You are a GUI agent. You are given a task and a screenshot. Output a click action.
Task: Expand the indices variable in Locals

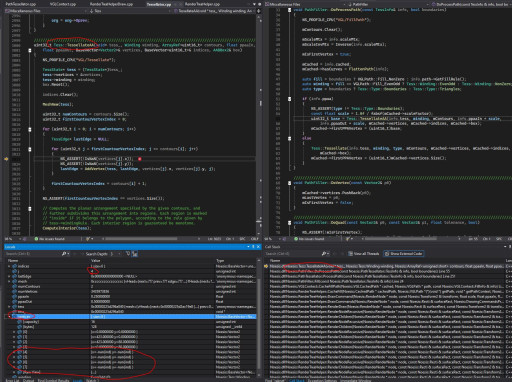[9, 266]
